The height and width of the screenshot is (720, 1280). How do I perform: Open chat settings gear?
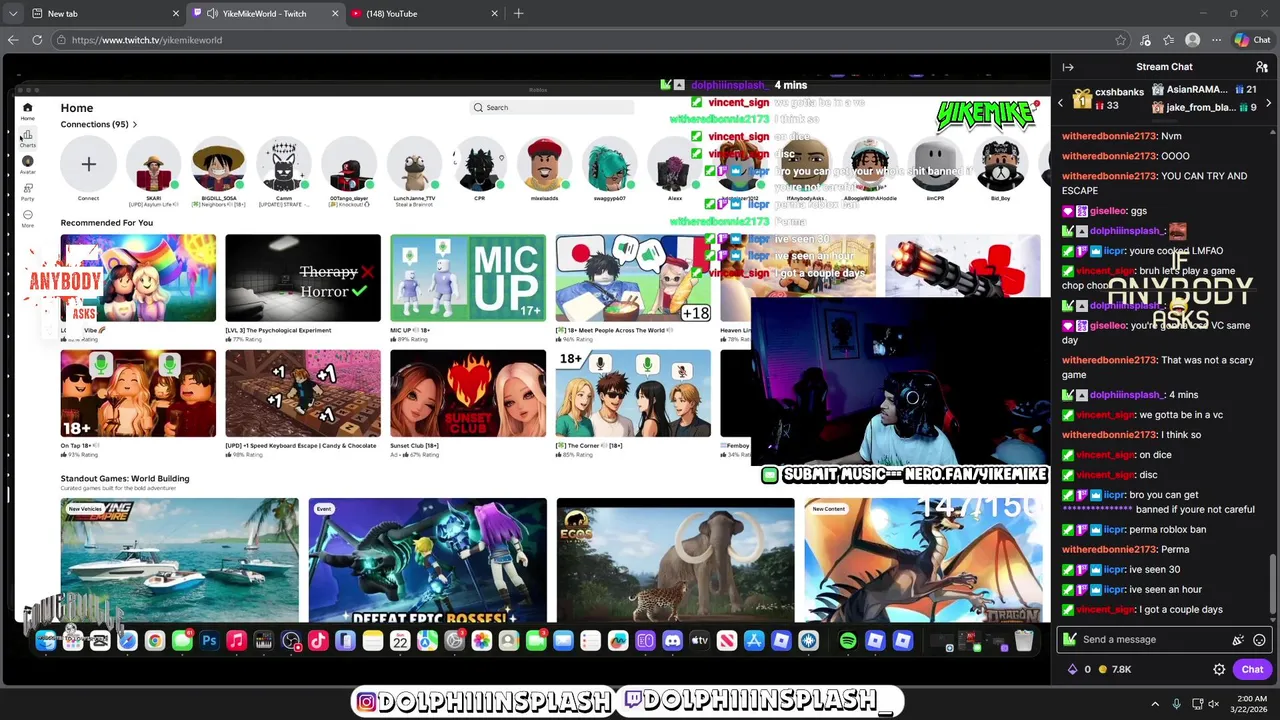click(x=1219, y=670)
